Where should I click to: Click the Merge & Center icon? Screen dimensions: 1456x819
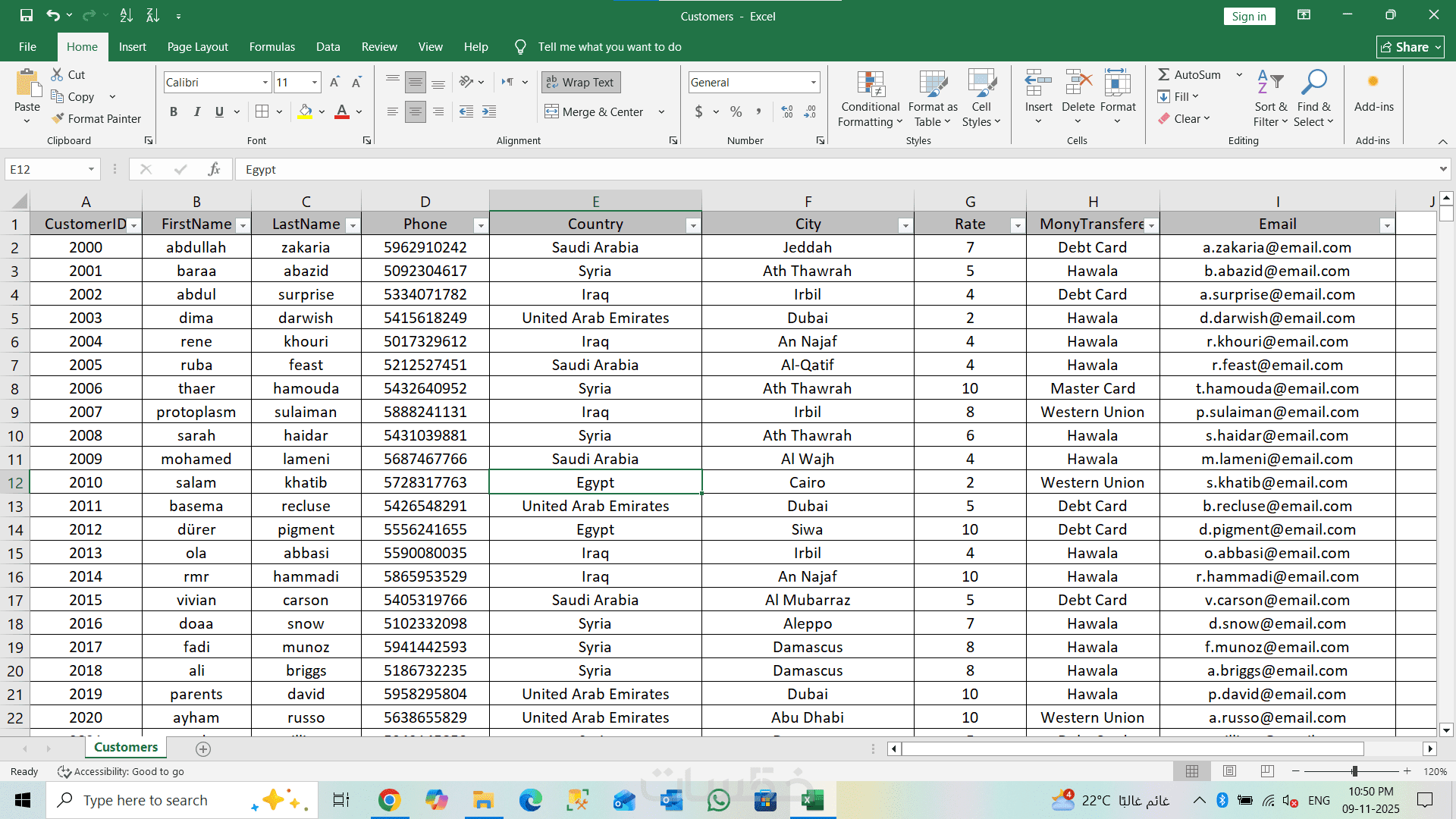[551, 111]
